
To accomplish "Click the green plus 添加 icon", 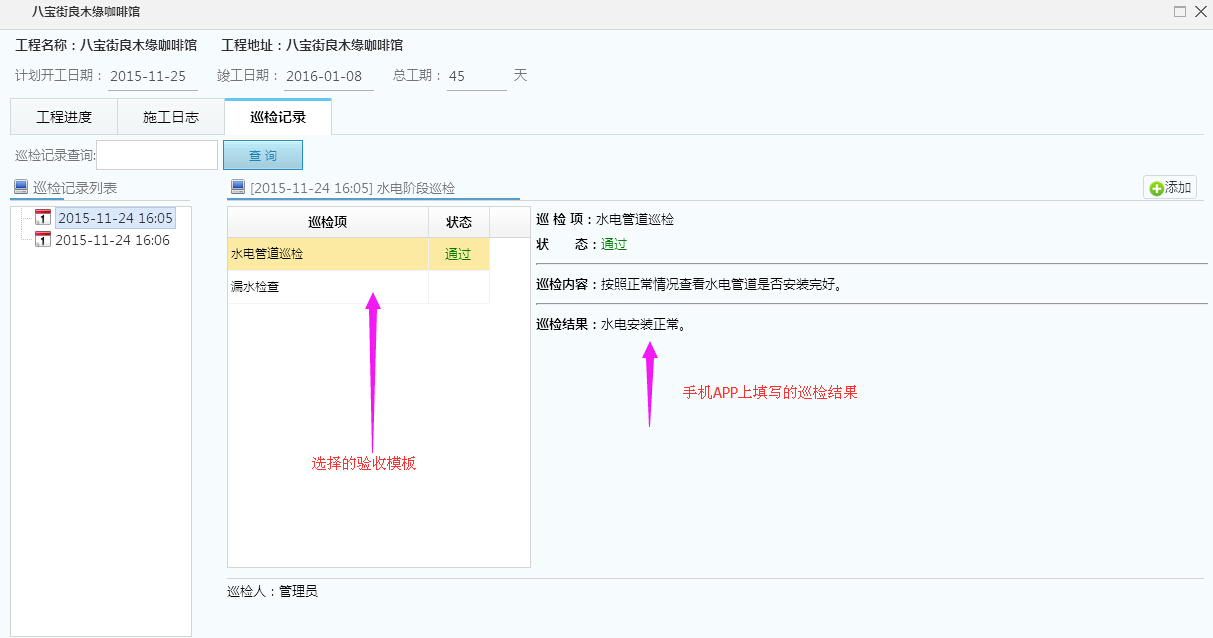I will coord(1157,188).
